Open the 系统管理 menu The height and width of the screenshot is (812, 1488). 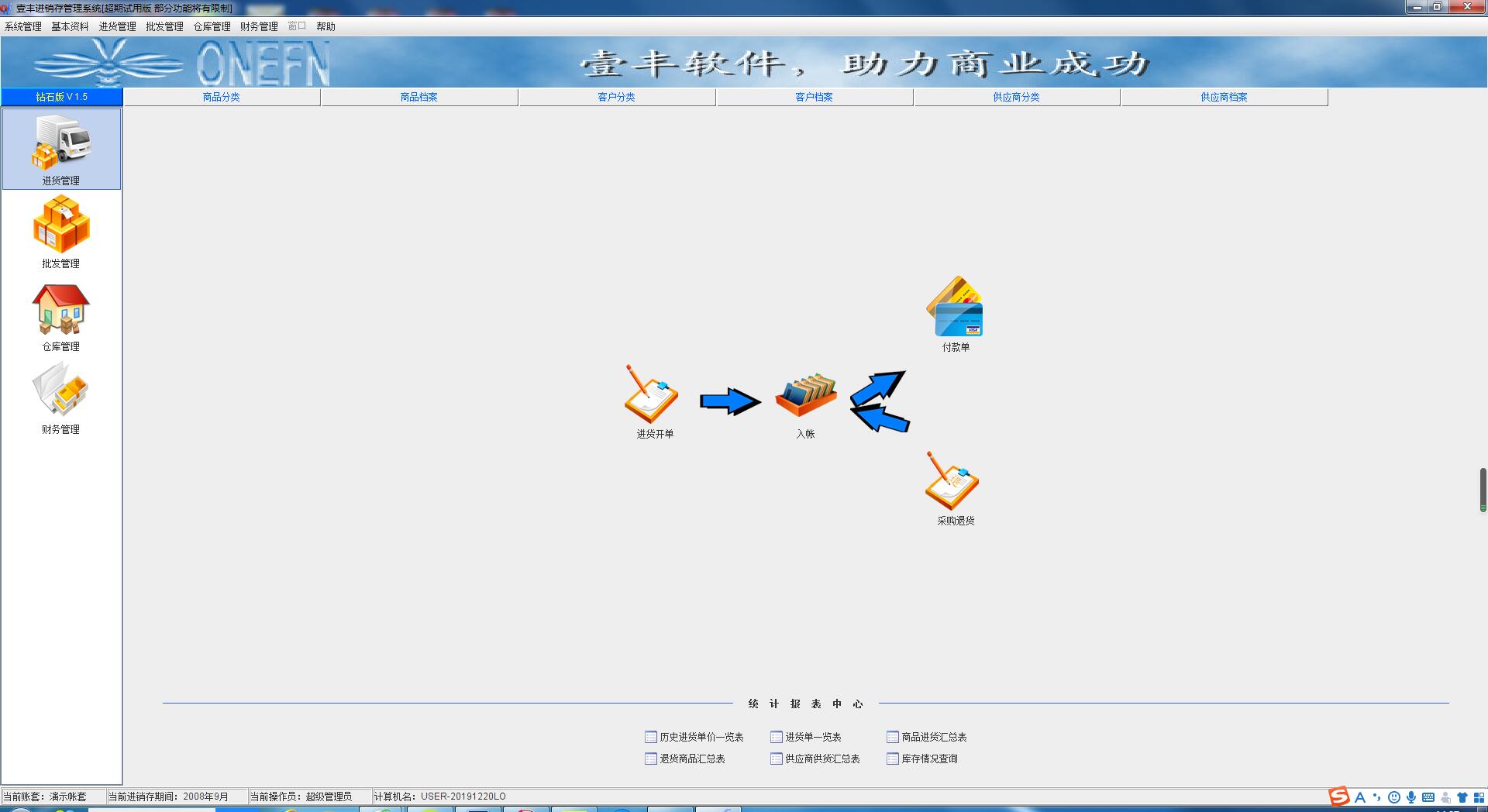[23, 26]
